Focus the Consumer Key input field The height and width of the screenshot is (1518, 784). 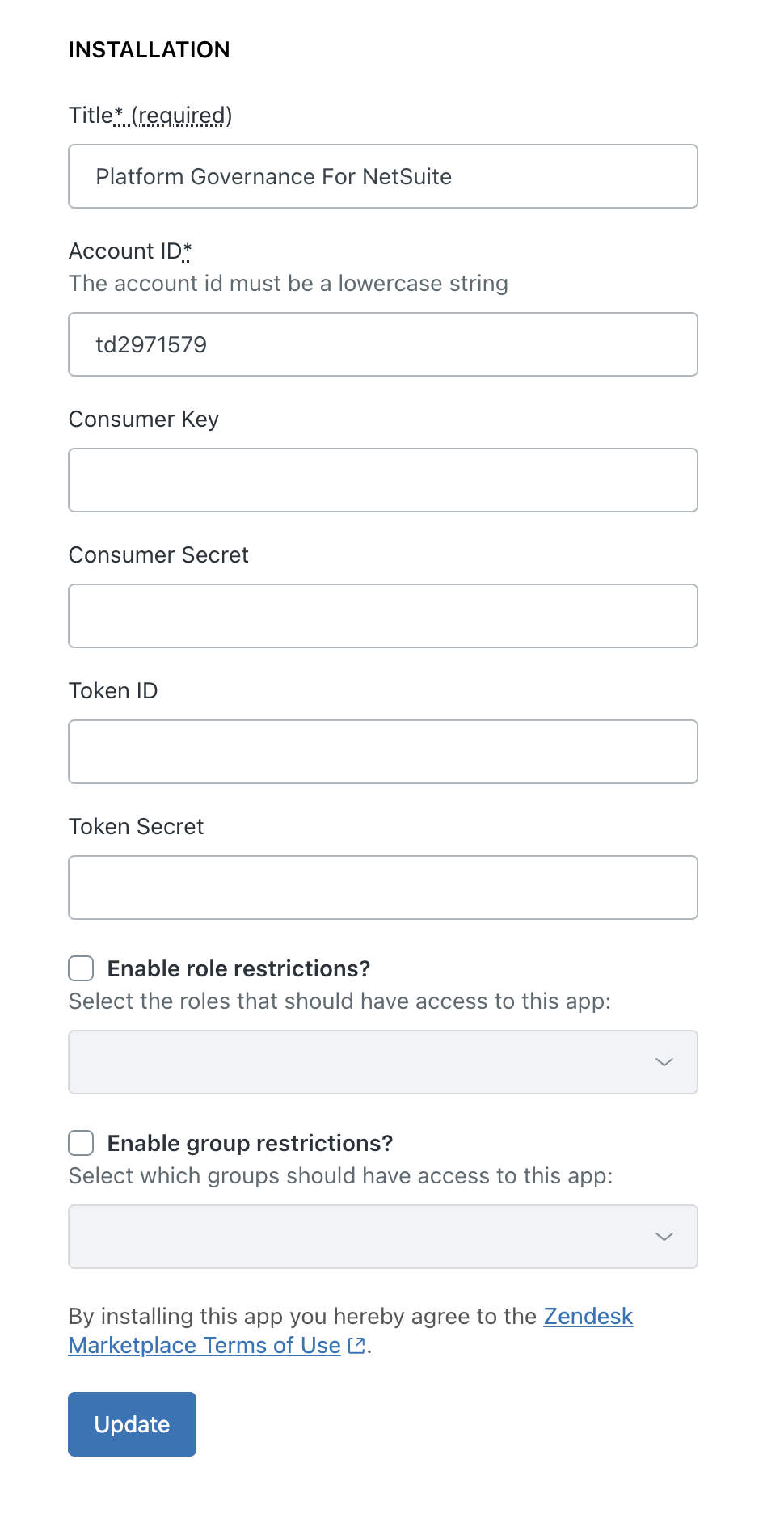(x=383, y=480)
